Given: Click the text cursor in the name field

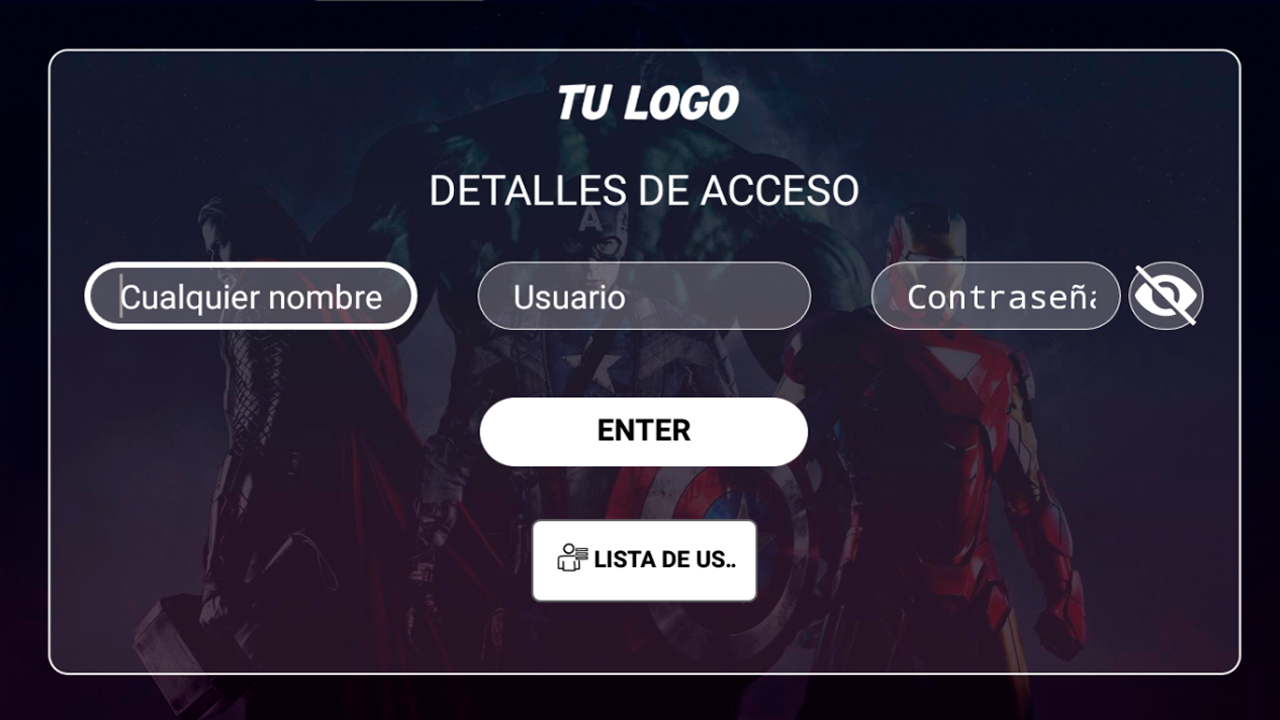Looking at the screenshot, I should coord(122,296).
